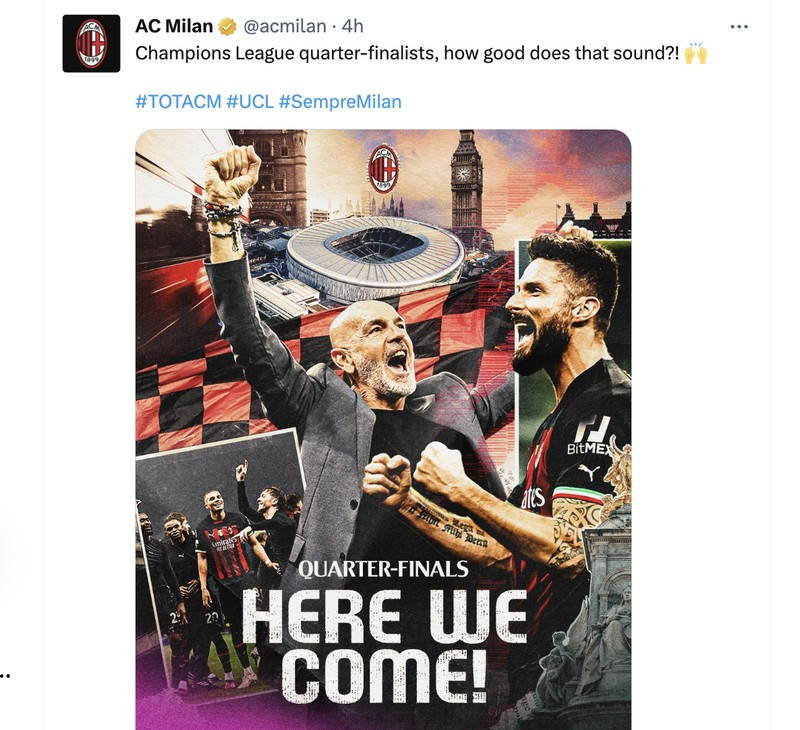Open the #TOTACM hashtag

(178, 102)
